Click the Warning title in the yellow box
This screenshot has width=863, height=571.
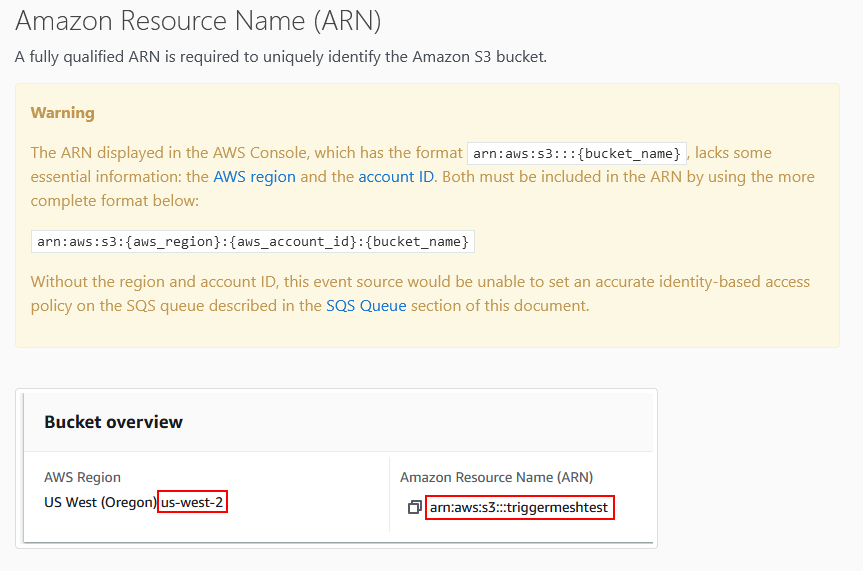pos(63,113)
